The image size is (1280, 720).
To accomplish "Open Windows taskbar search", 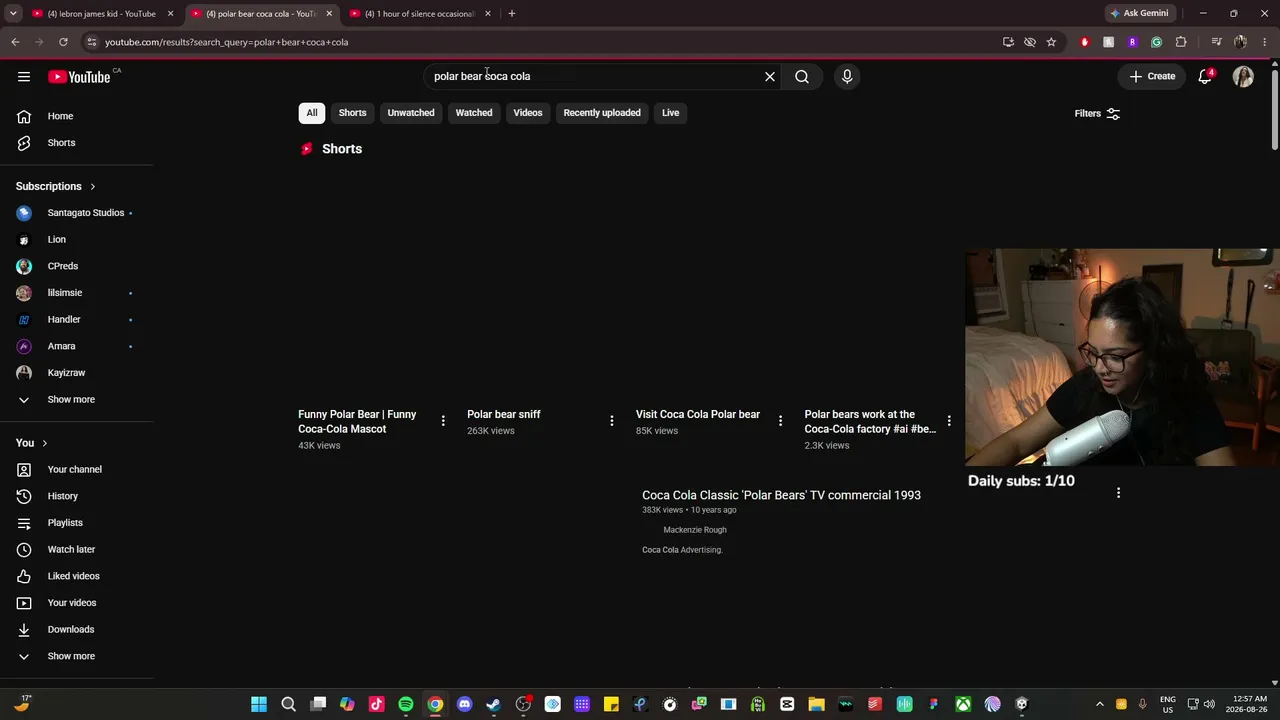I will click(289, 705).
